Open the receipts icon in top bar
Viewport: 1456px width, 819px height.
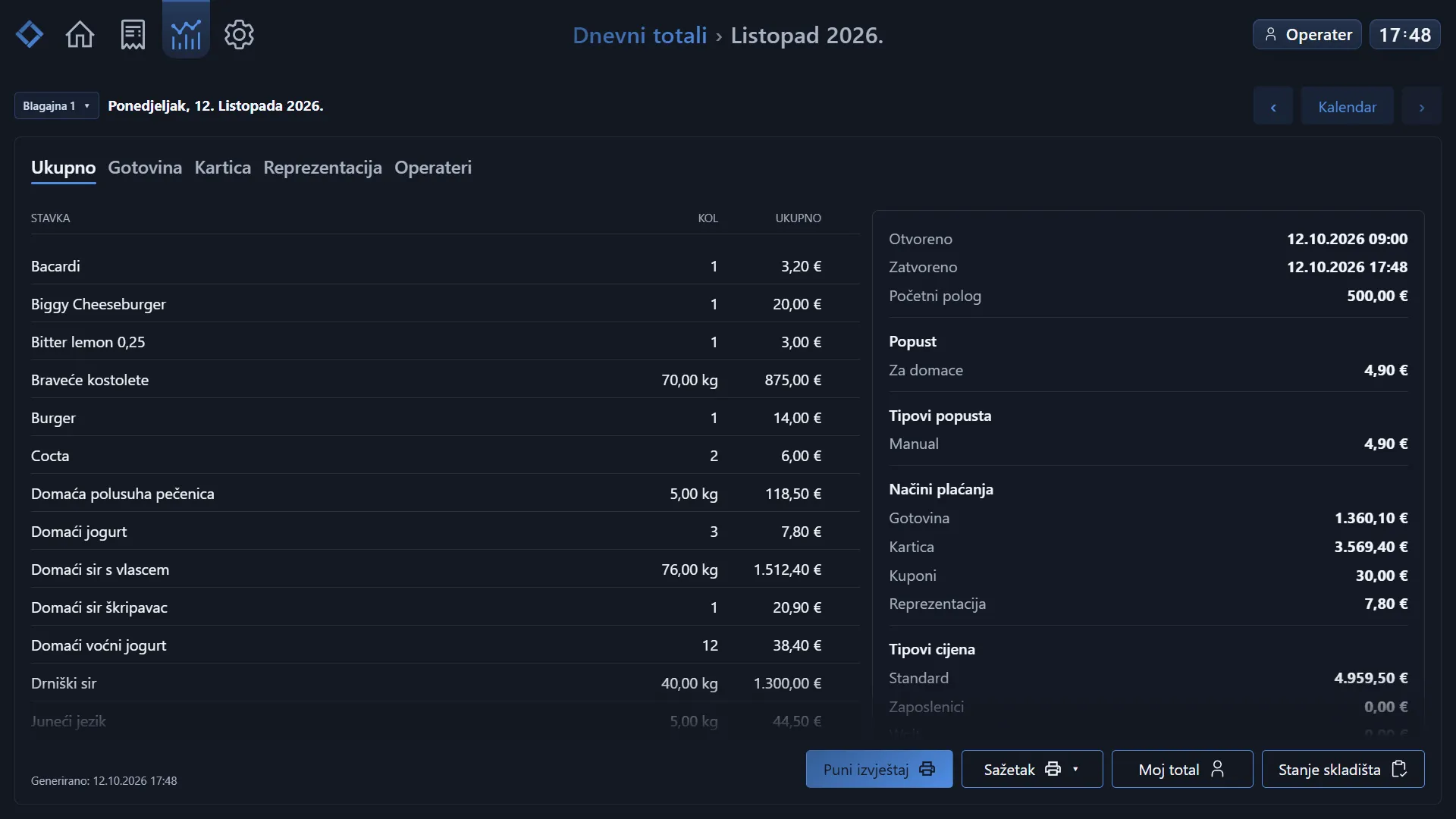click(133, 34)
